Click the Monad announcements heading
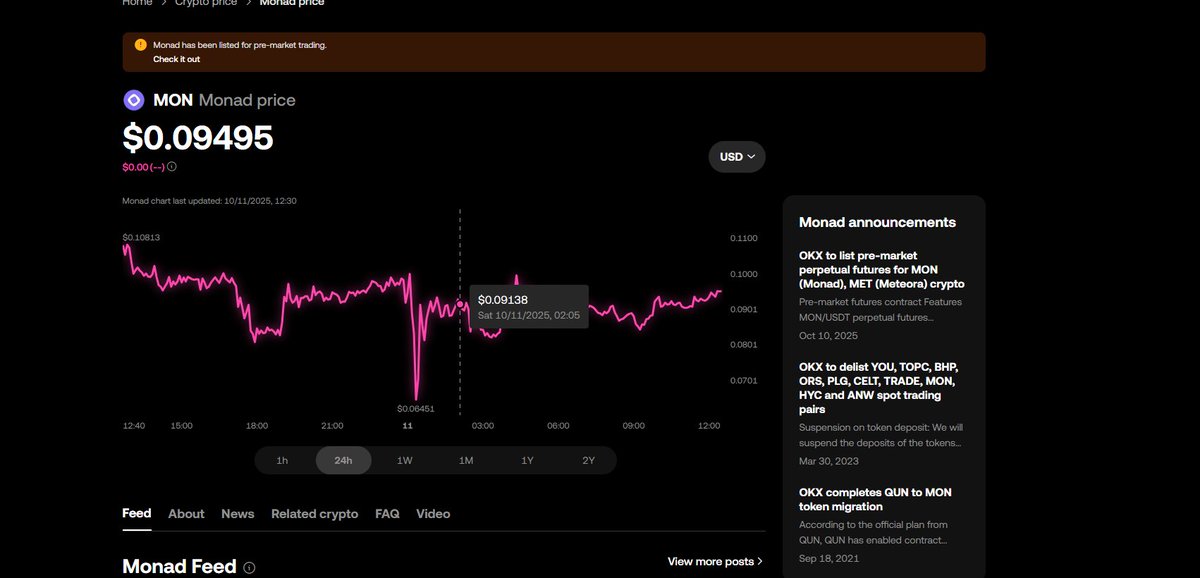The width and height of the screenshot is (1200, 578). coord(877,222)
